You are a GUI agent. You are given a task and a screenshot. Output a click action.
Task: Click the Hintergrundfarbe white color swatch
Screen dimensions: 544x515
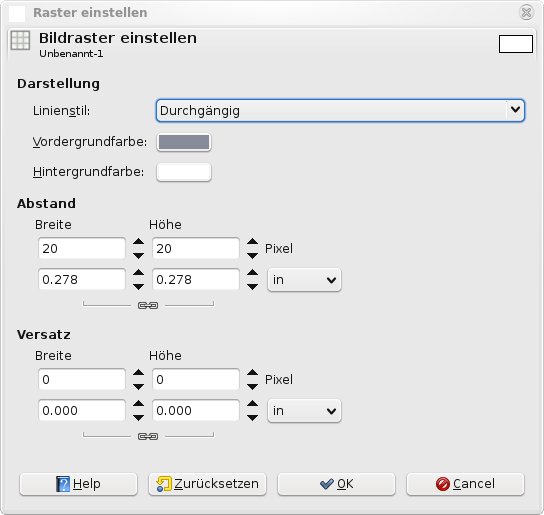pyautogui.click(x=184, y=172)
